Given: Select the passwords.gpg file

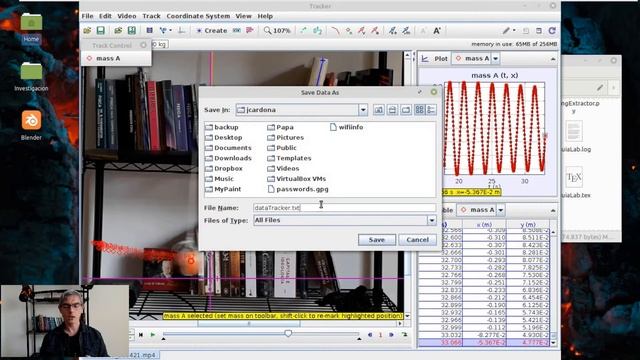Looking at the screenshot, I should click(298, 189).
